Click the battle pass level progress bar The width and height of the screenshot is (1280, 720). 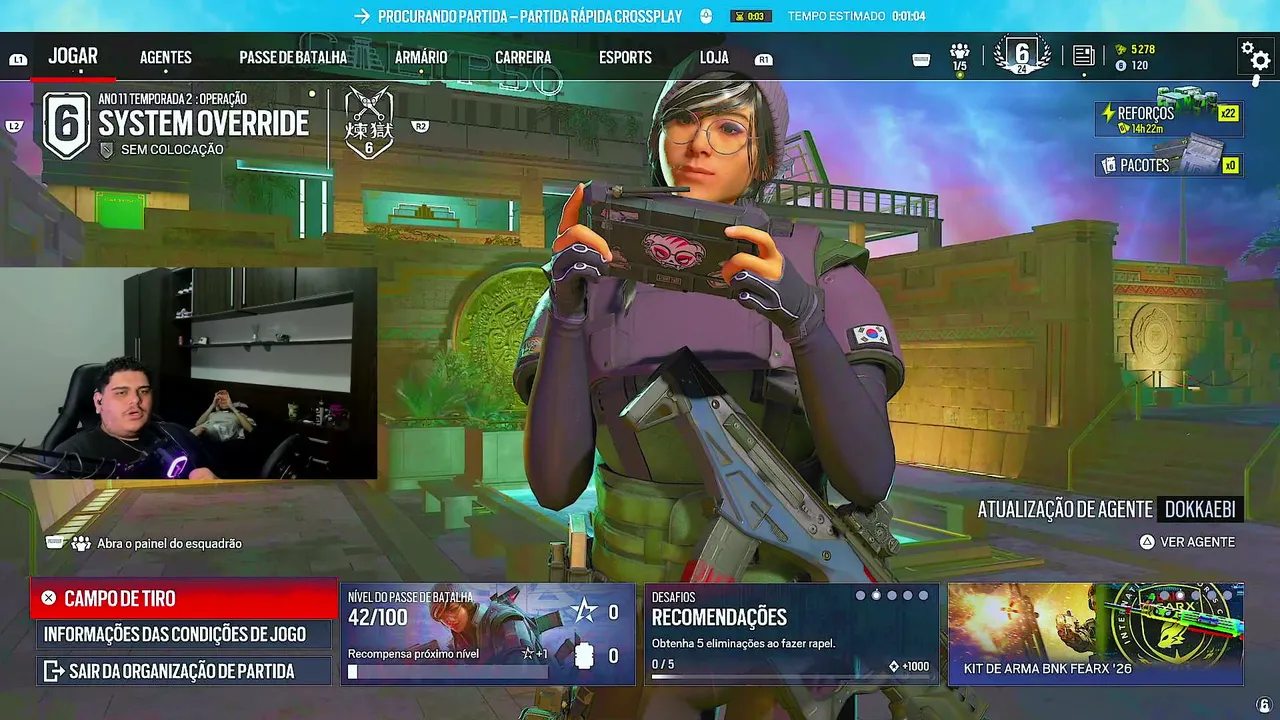tap(447, 673)
